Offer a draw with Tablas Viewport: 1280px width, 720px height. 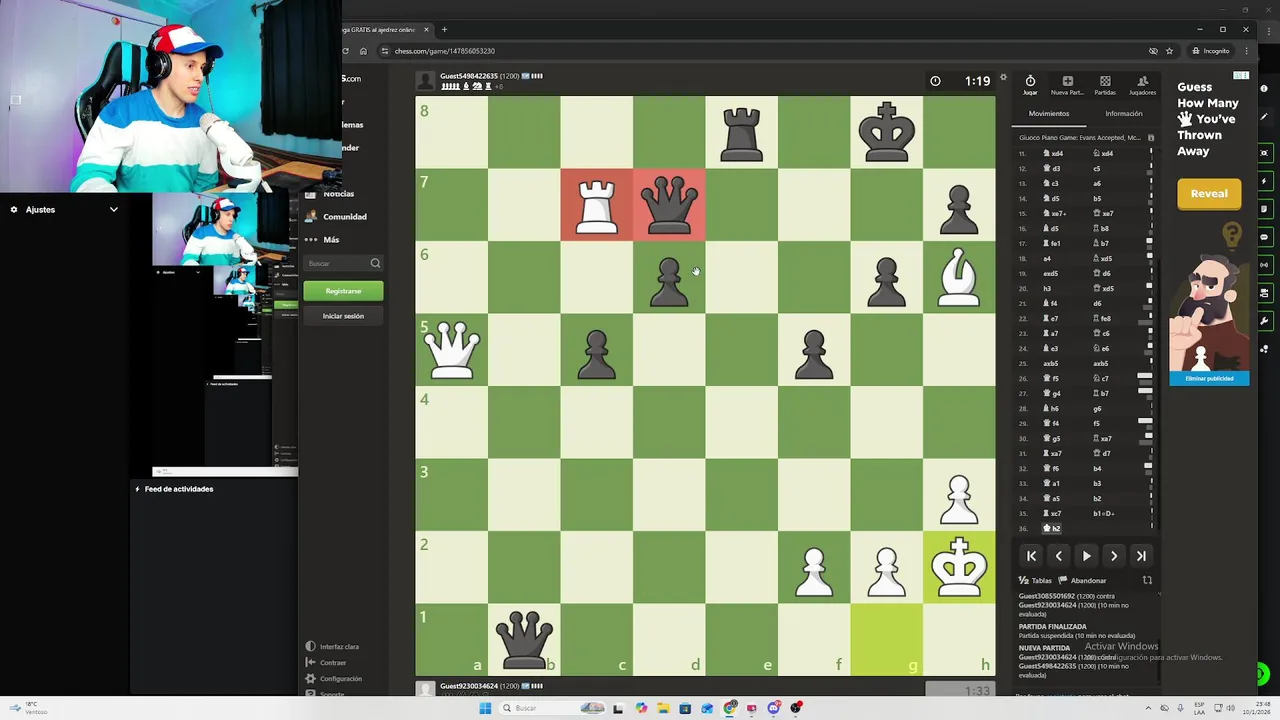click(1035, 580)
